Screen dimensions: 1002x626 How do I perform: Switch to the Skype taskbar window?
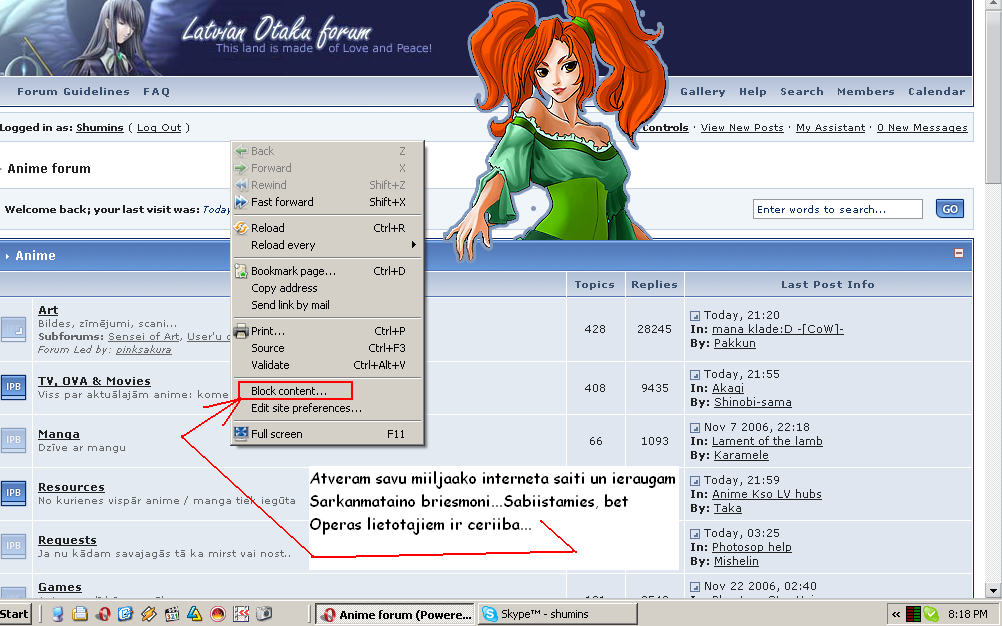558,615
